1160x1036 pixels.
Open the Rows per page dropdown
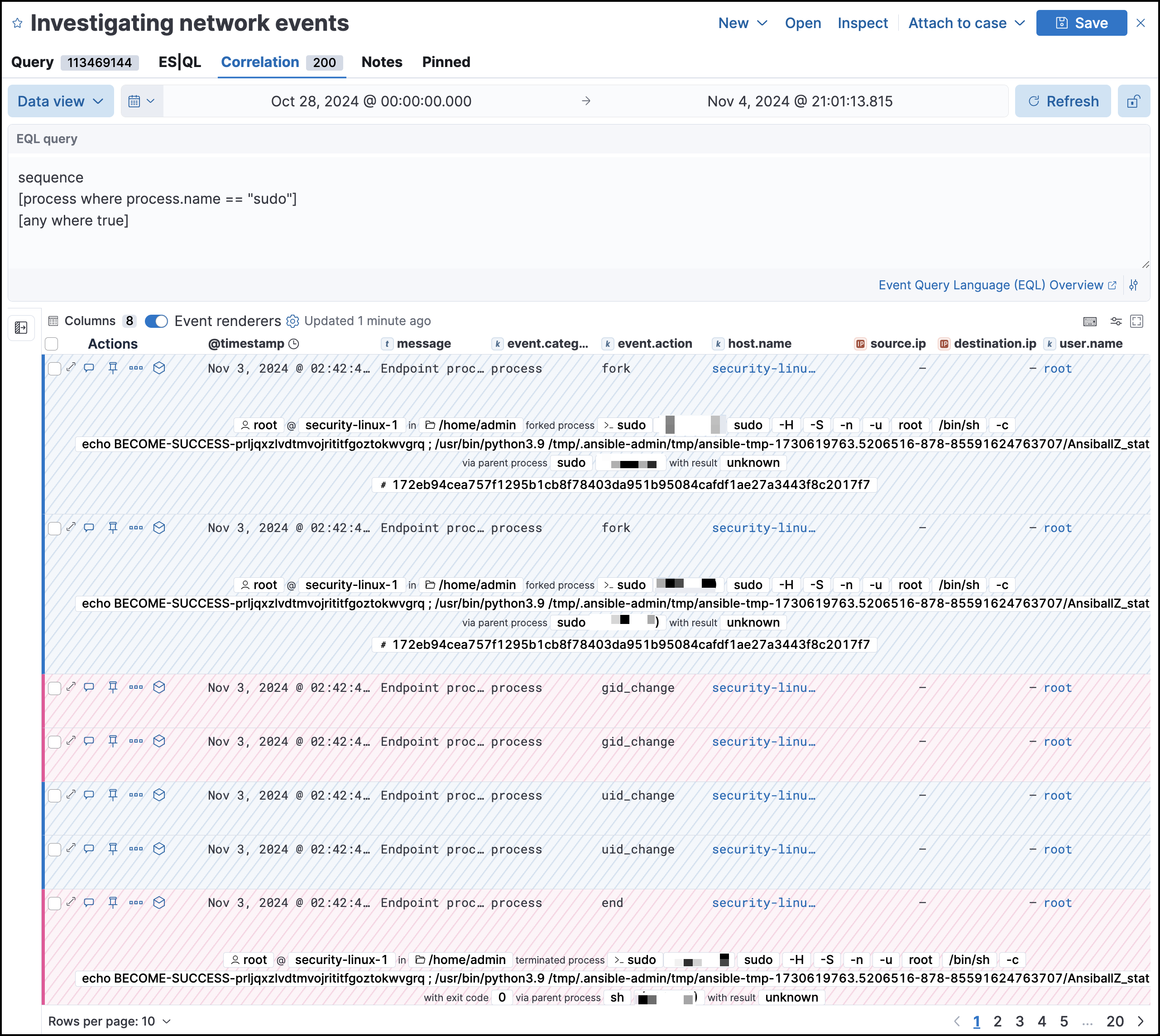click(109, 1021)
